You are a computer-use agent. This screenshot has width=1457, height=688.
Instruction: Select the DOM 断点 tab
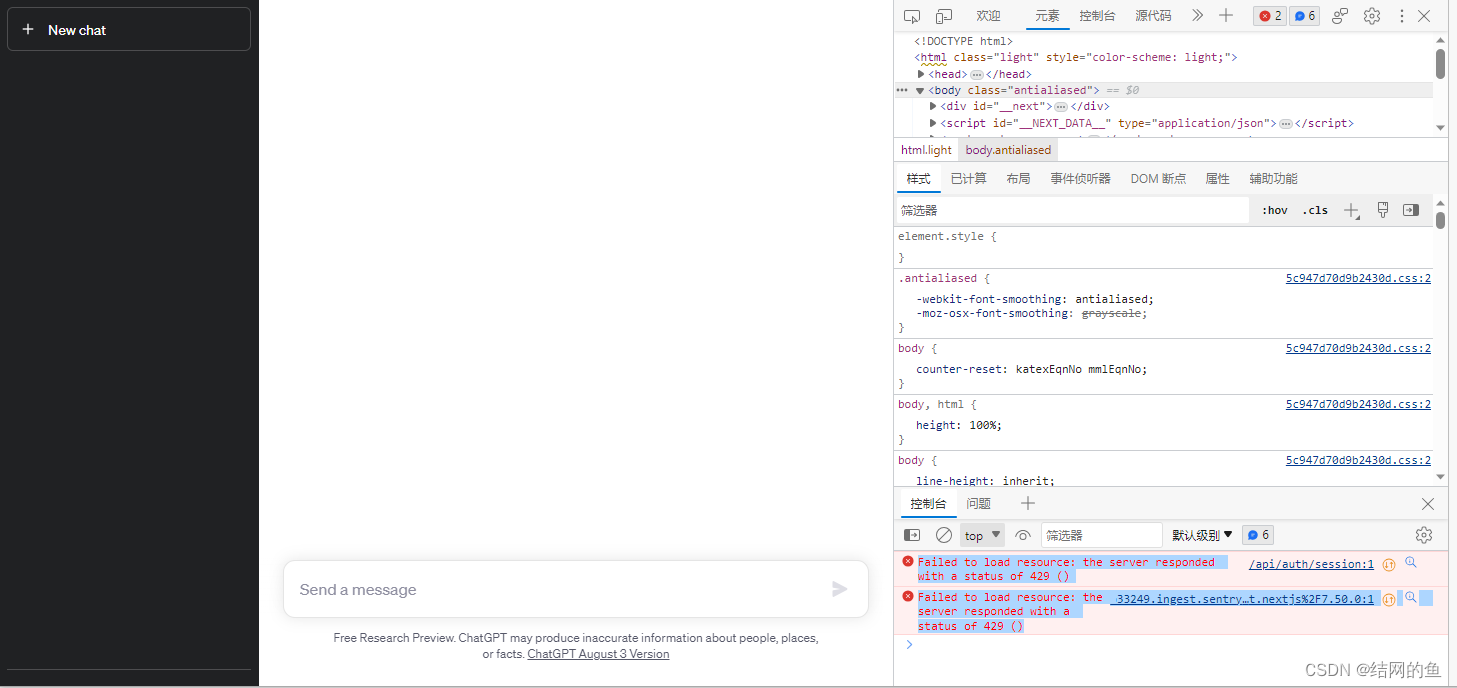coord(1158,179)
